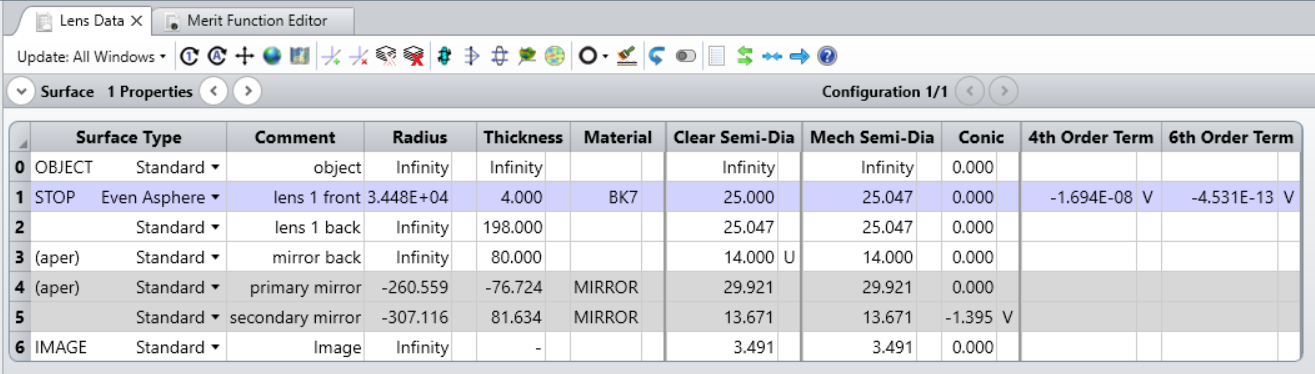Click the paintbrush coating icon

[x=627, y=57]
